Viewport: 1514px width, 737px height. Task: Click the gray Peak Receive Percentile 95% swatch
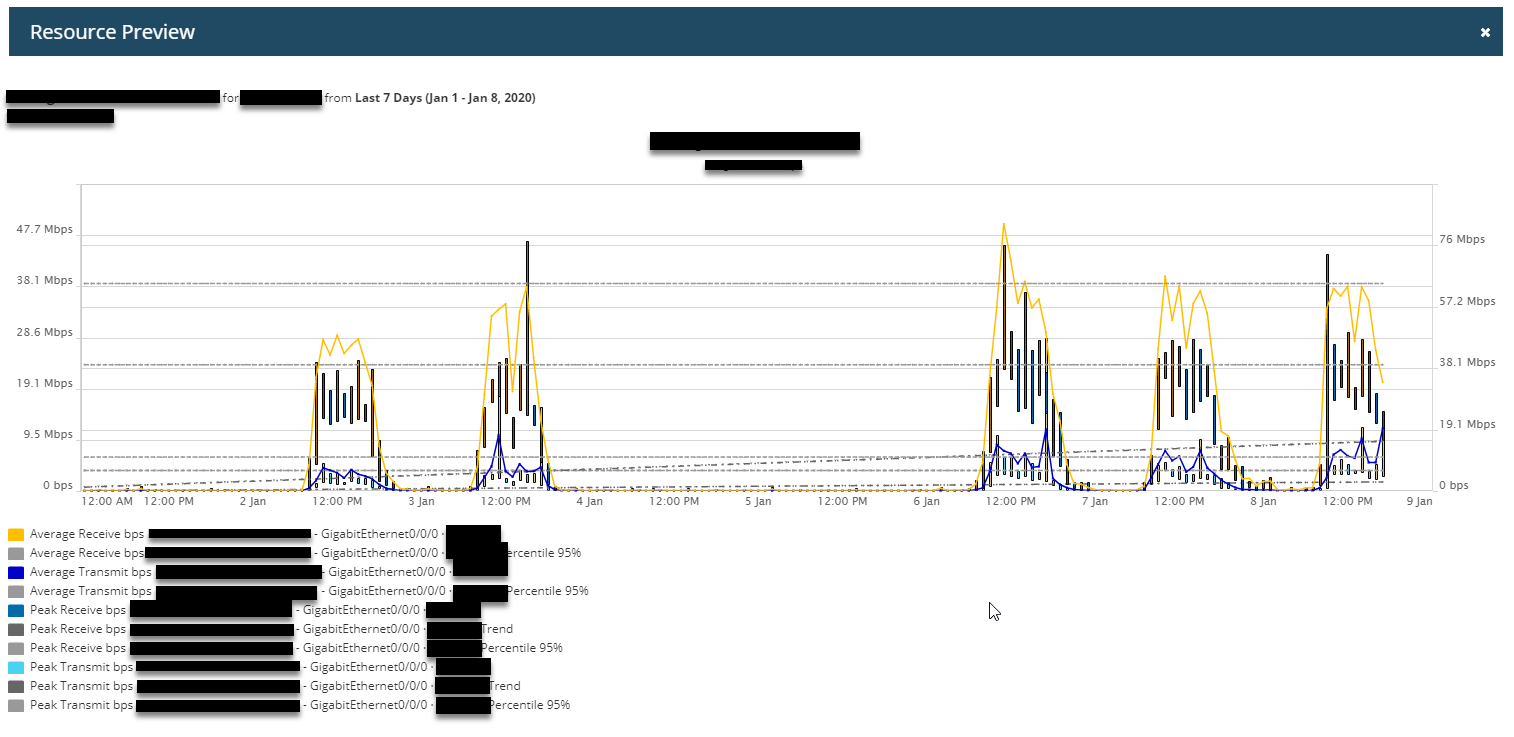pyautogui.click(x=15, y=648)
